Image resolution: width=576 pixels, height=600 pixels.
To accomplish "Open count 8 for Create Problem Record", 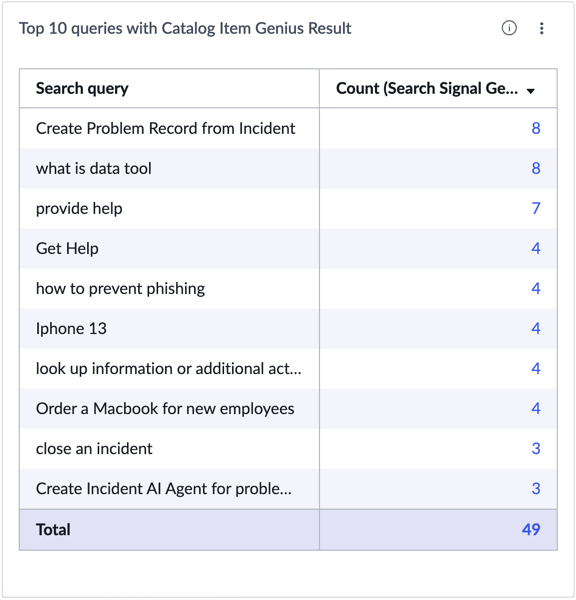I will pos(536,128).
